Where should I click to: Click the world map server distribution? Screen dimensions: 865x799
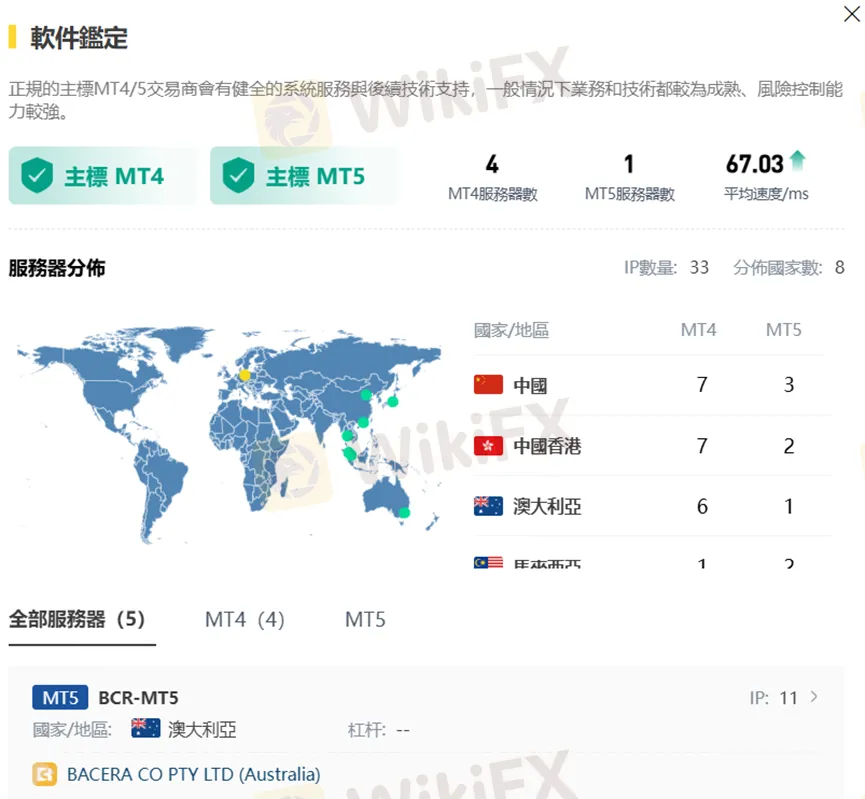pos(229,436)
